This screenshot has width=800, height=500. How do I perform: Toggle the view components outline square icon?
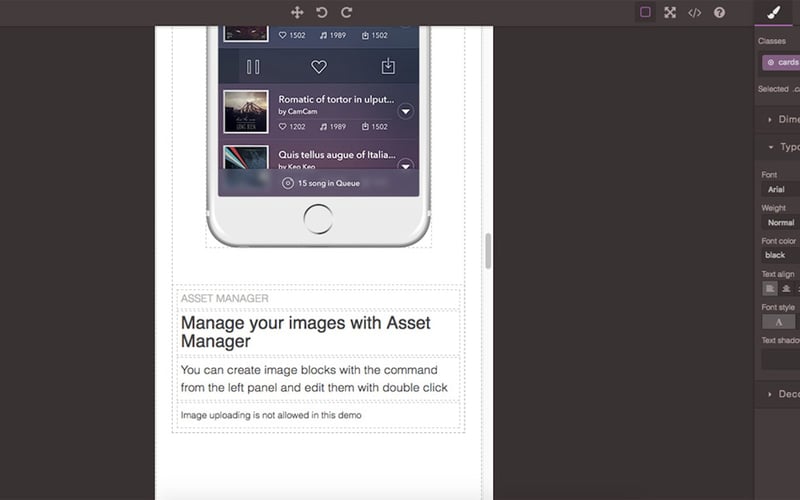click(x=645, y=12)
